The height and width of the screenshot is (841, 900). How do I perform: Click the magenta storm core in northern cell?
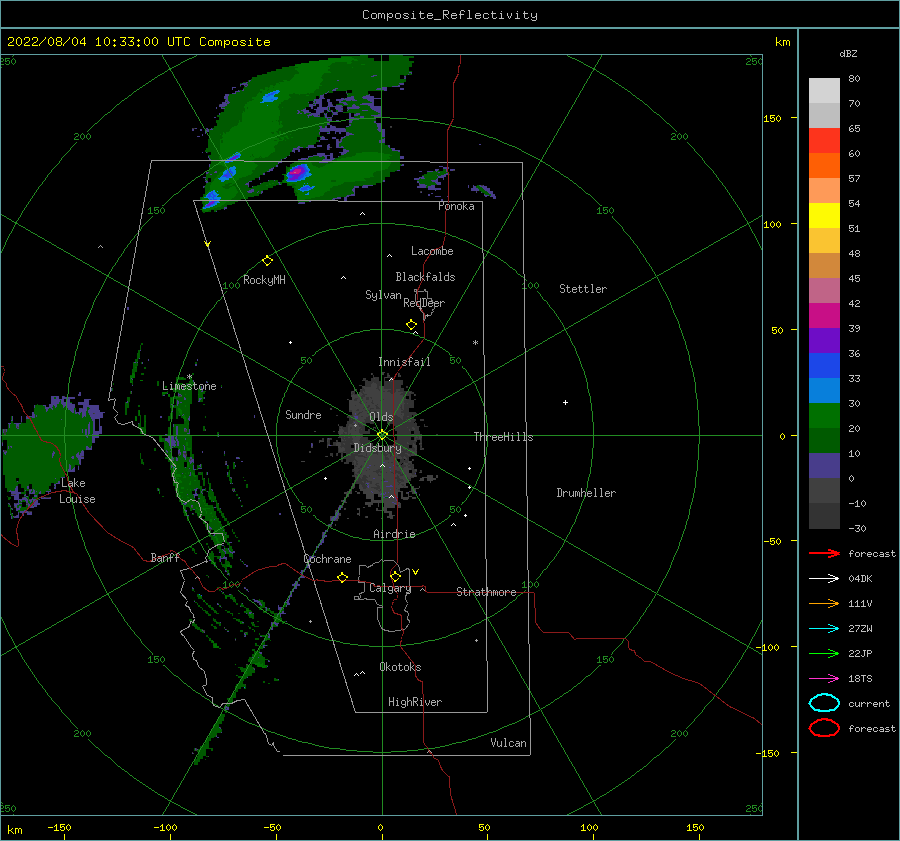(x=296, y=172)
